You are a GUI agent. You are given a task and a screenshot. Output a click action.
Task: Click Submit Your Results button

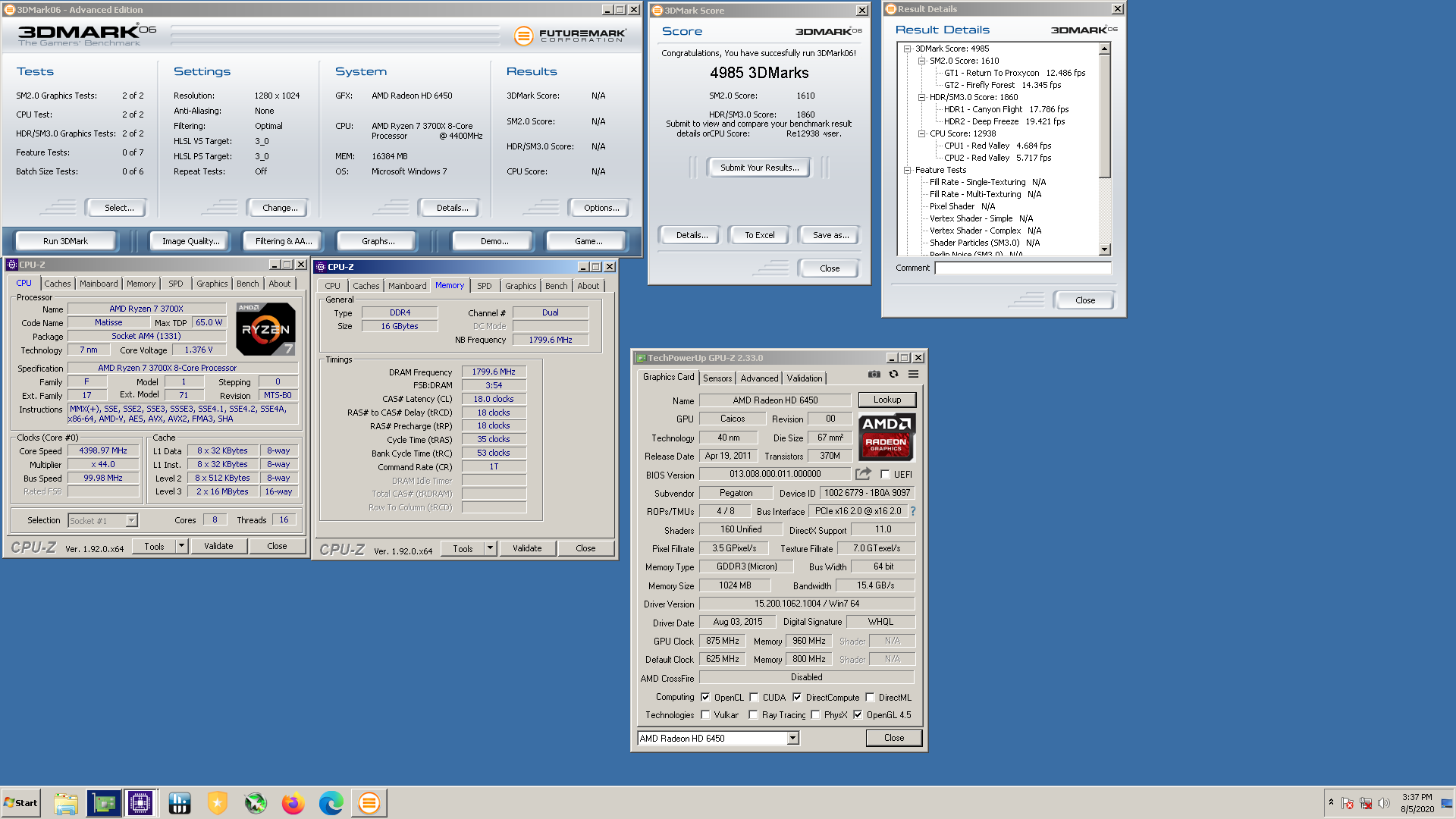pos(759,168)
